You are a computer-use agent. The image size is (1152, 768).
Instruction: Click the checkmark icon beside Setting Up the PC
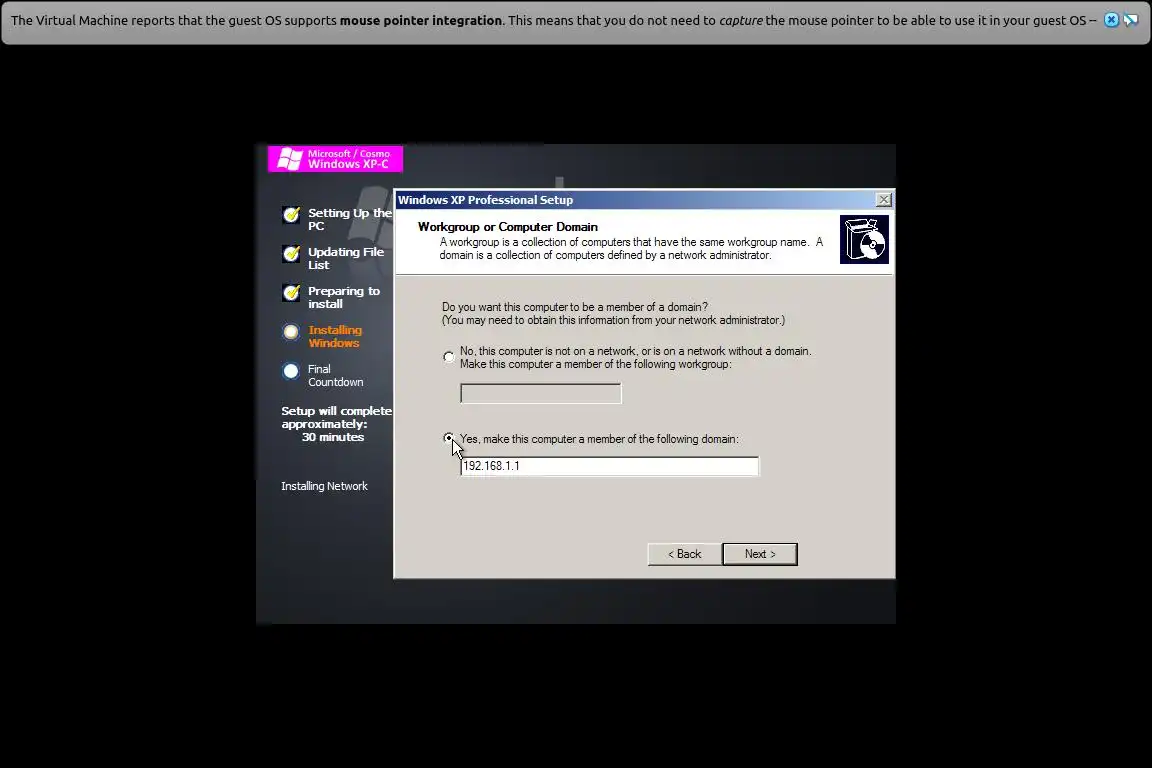pyautogui.click(x=292, y=215)
